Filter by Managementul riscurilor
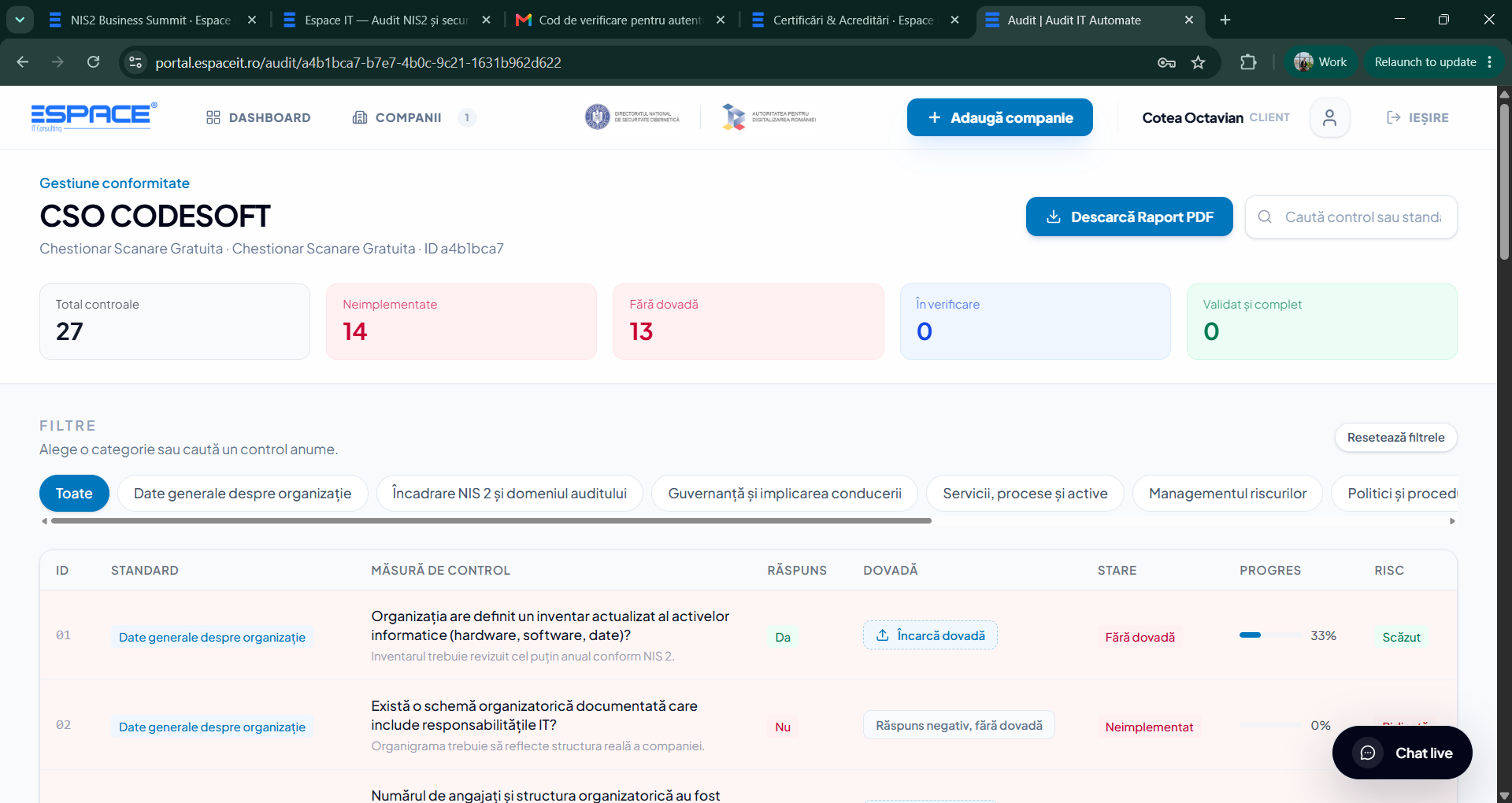The height and width of the screenshot is (803, 1512). click(x=1227, y=493)
